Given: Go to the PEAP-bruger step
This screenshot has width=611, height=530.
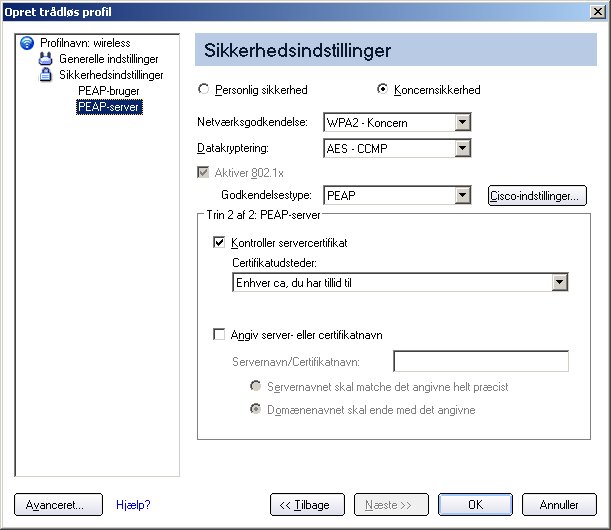Looking at the screenshot, I should pos(109,91).
